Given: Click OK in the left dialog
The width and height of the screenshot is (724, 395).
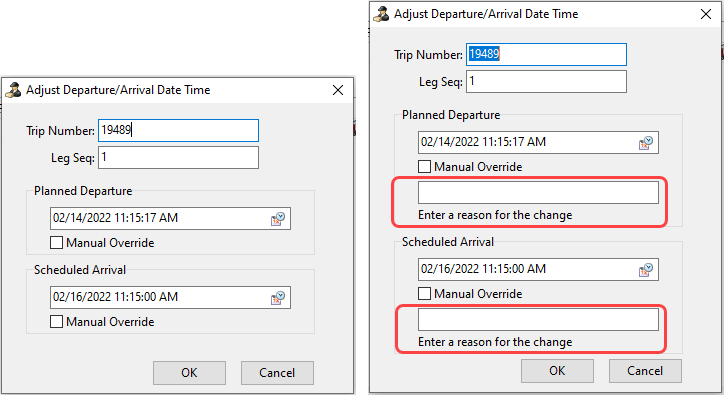Looking at the screenshot, I should tap(189, 373).
